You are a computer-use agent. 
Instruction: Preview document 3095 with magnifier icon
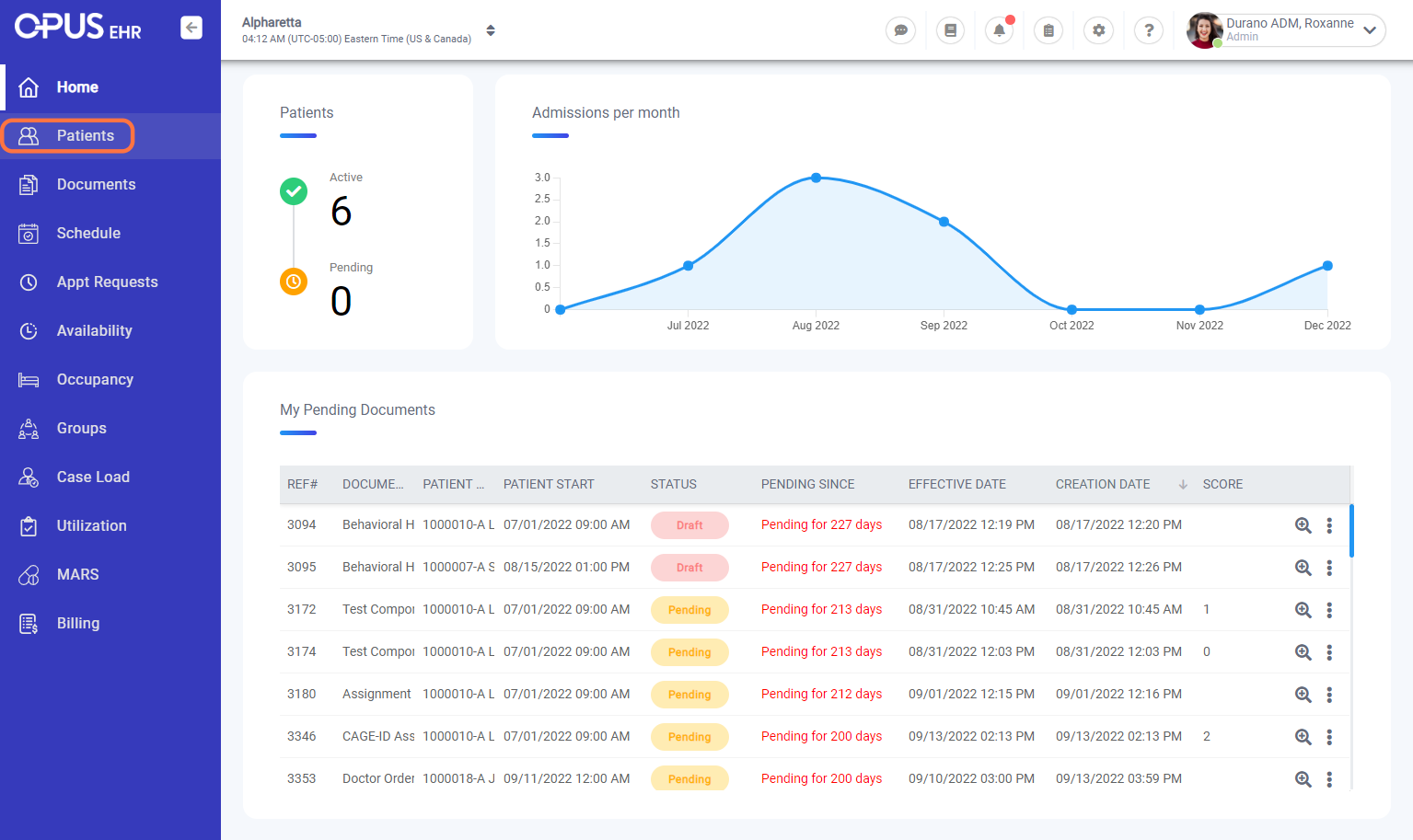tap(1303, 568)
